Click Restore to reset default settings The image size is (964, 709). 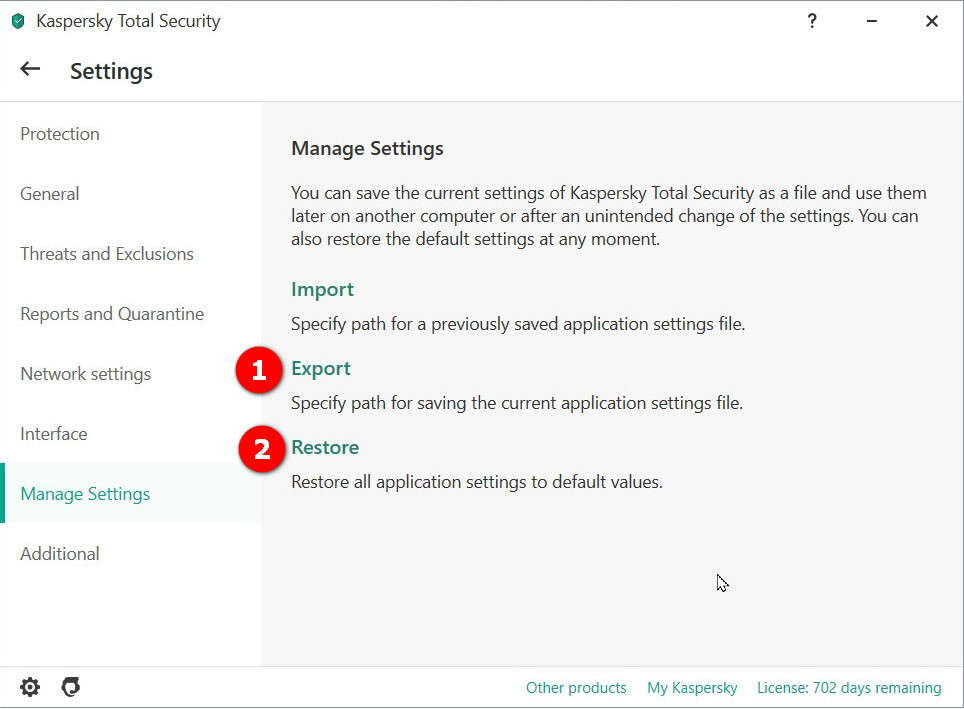(325, 447)
